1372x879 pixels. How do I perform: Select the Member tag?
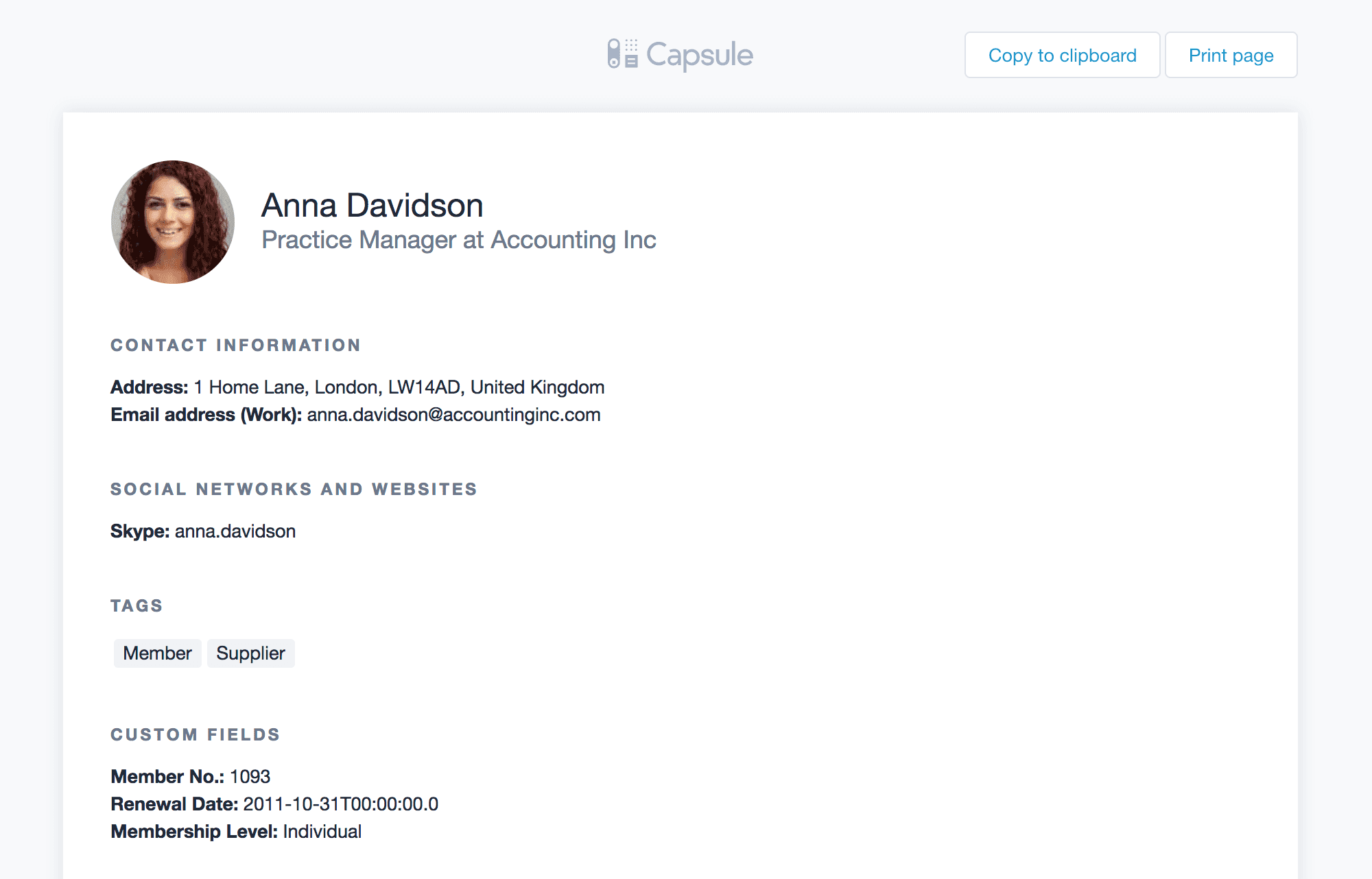click(x=157, y=653)
